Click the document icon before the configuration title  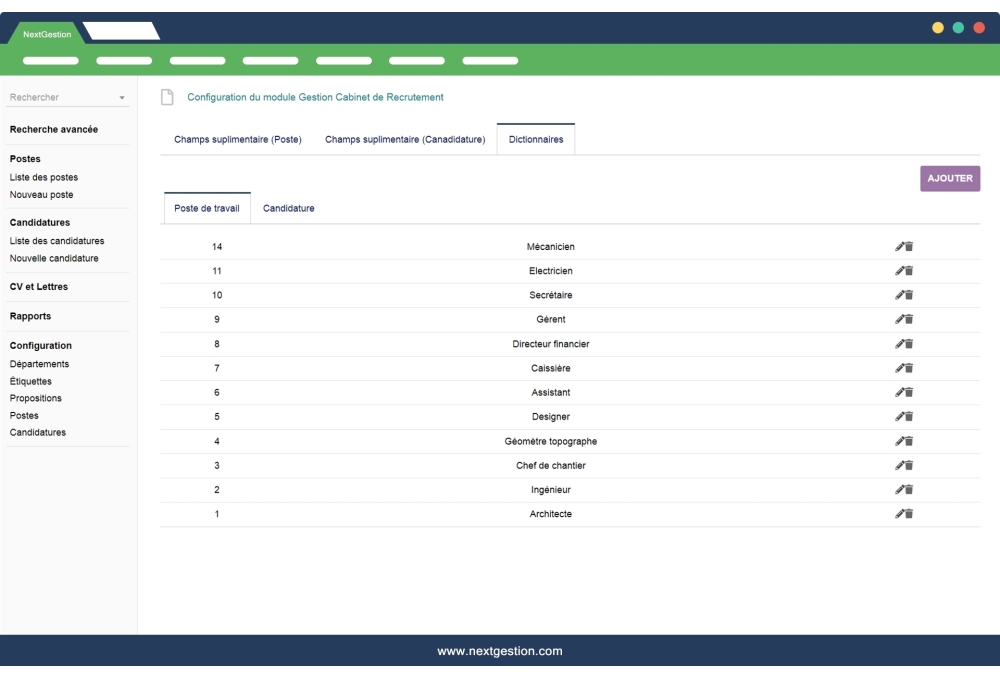click(x=166, y=96)
